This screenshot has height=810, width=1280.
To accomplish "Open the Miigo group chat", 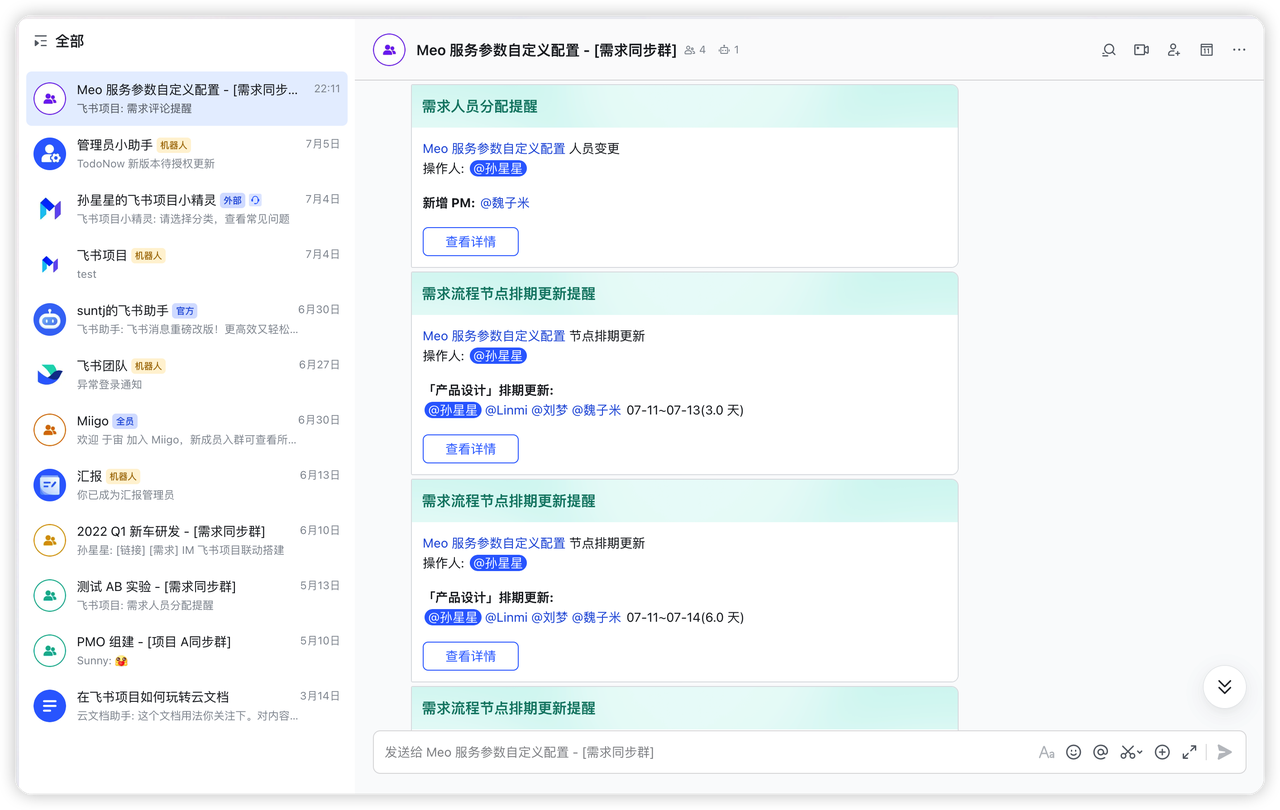I will click(x=187, y=430).
